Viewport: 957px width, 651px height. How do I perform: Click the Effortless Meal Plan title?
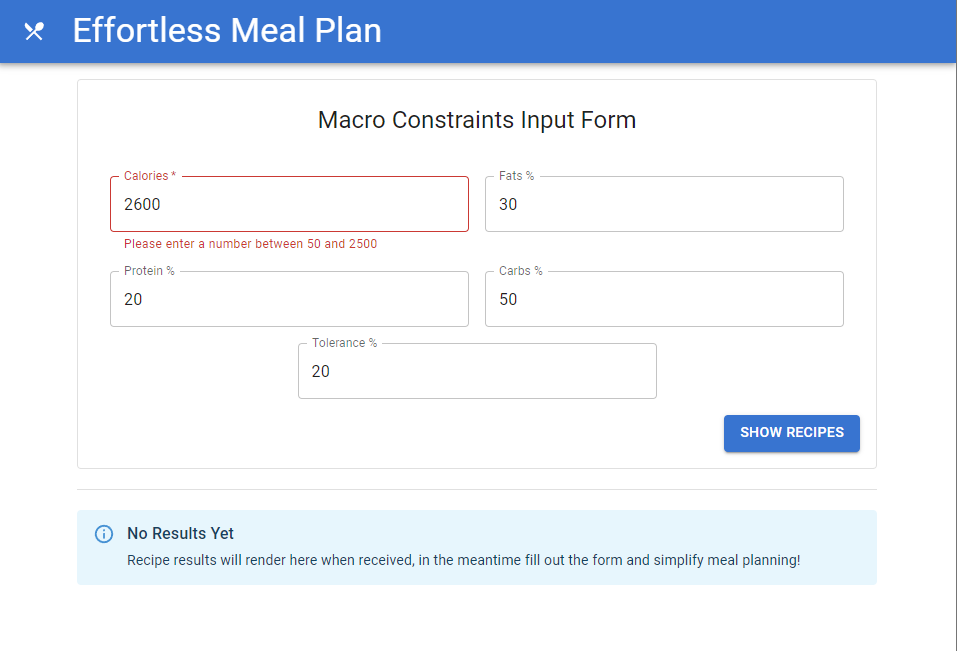[227, 31]
